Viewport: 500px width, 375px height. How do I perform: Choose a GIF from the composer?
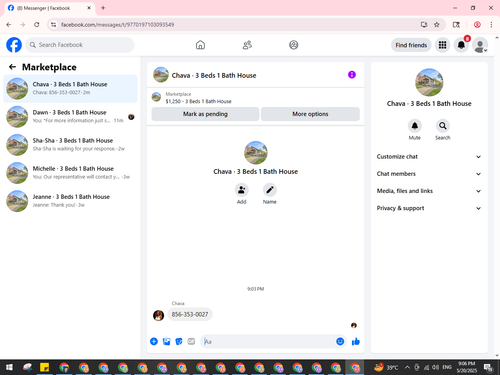point(191,341)
